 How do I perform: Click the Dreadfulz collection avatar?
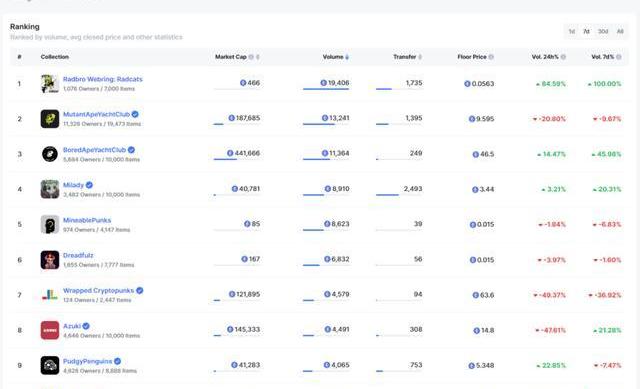(x=50, y=260)
